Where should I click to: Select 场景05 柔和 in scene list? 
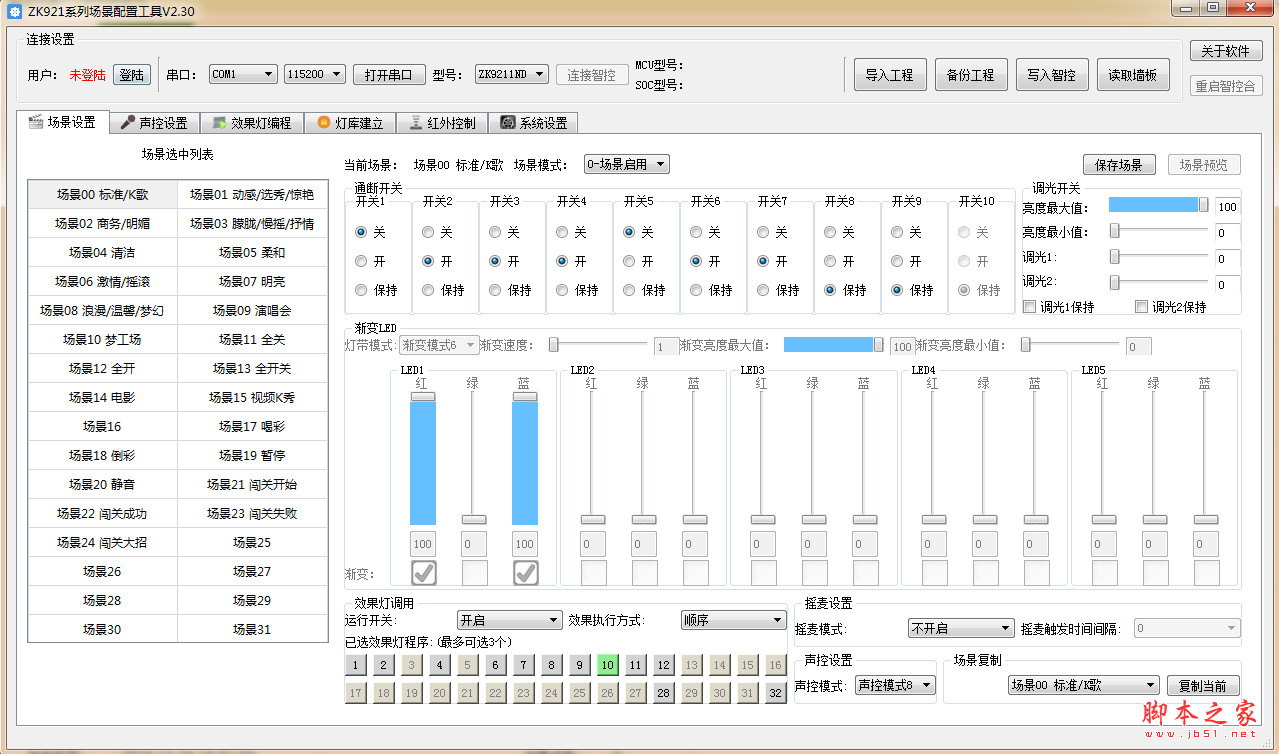coord(252,252)
